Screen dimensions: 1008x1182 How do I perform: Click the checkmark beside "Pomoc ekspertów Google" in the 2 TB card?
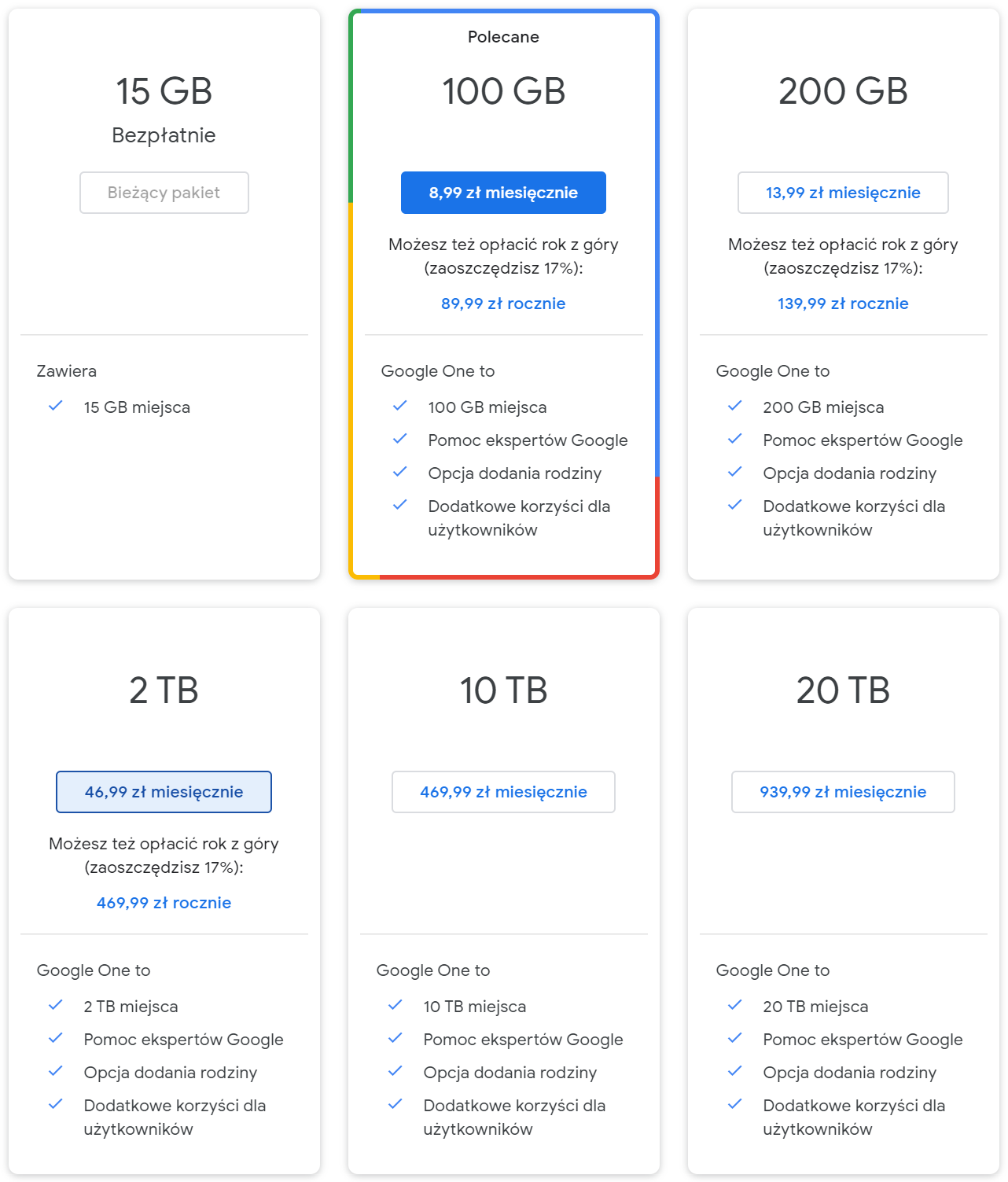coord(56,1038)
